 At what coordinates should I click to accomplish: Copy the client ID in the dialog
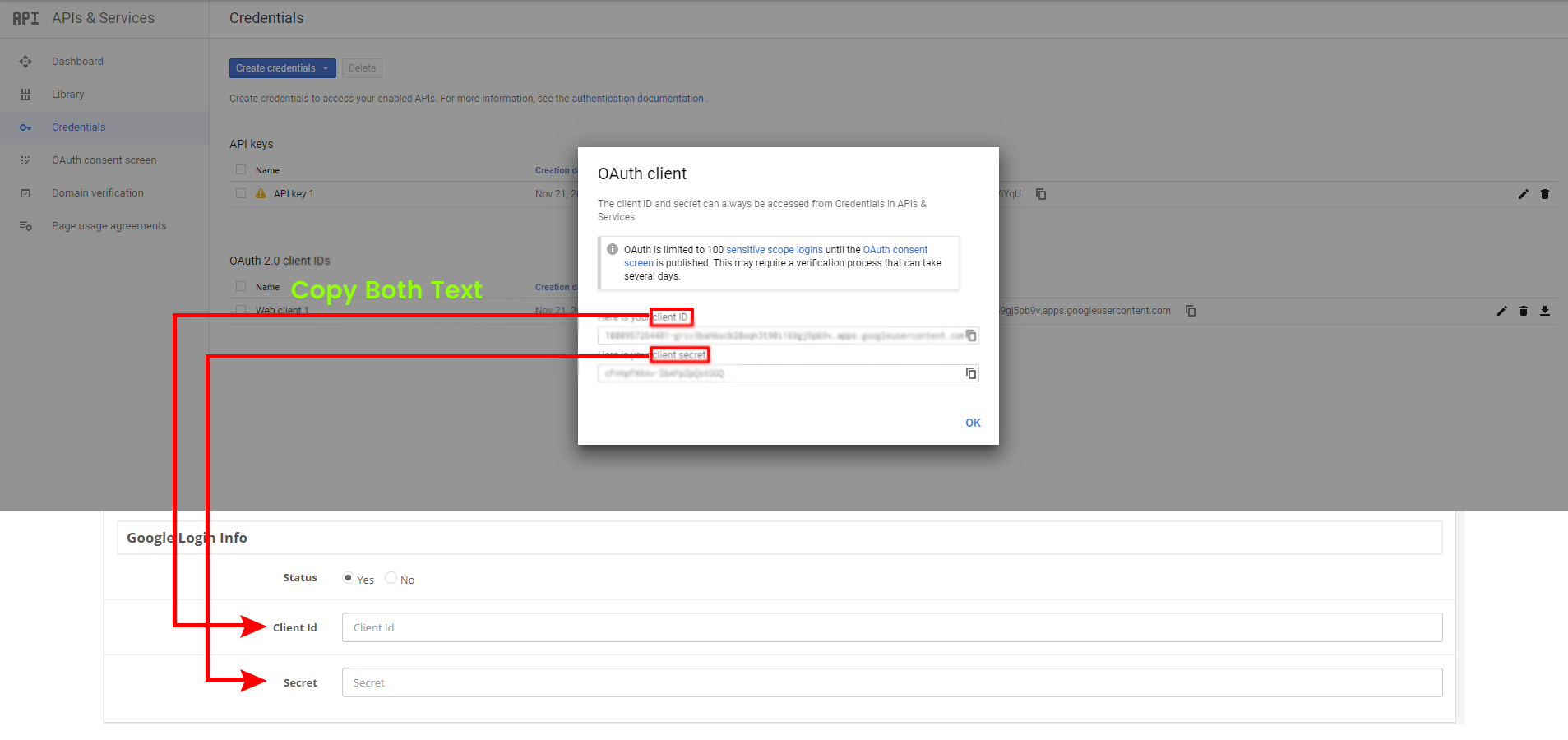[x=971, y=335]
